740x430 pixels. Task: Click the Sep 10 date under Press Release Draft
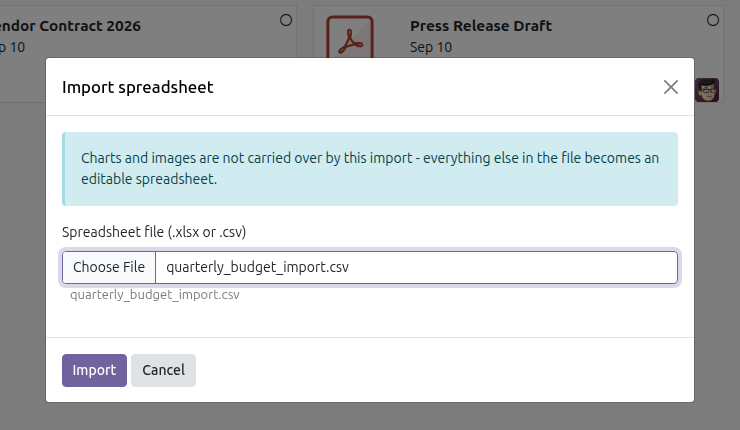(x=431, y=47)
